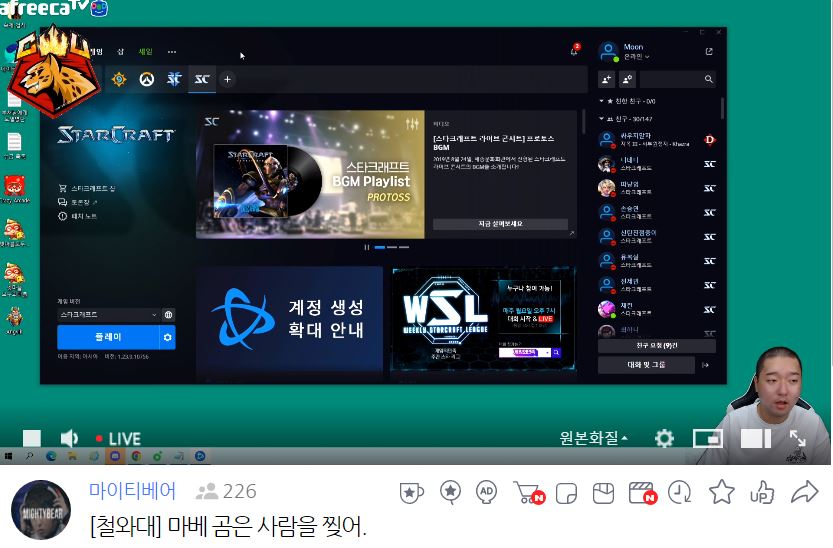This screenshot has height=548, width=833.
Task: Pop out the Battle.net social panel
Action: (709, 52)
